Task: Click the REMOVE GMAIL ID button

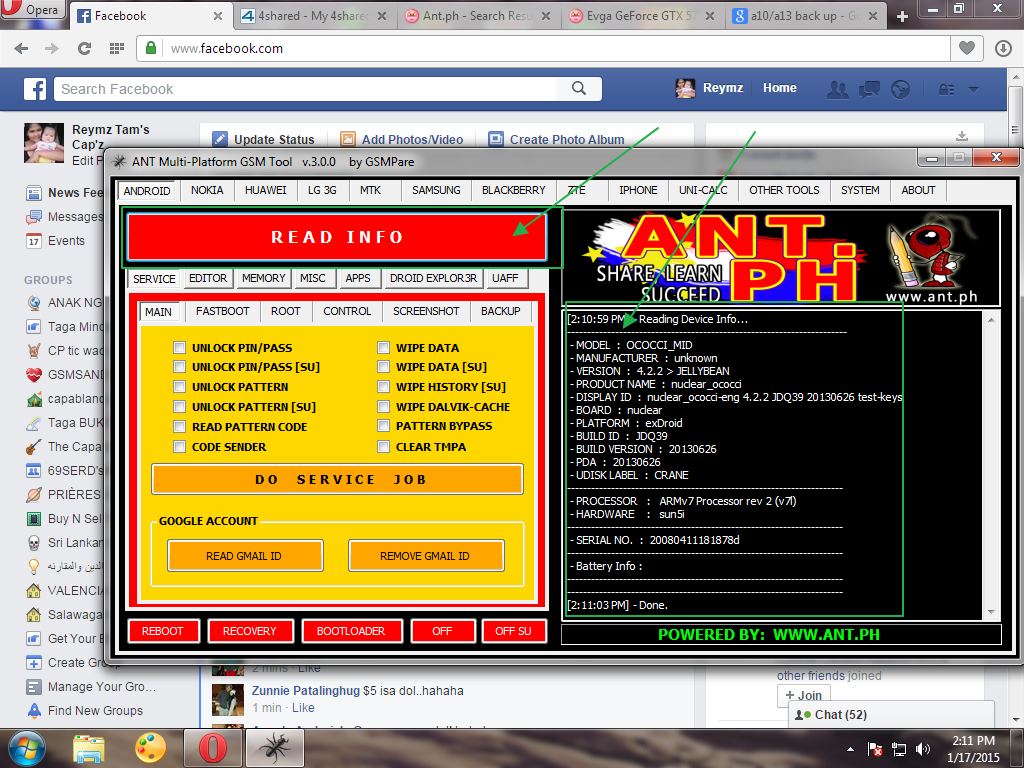Action: [x=425, y=556]
